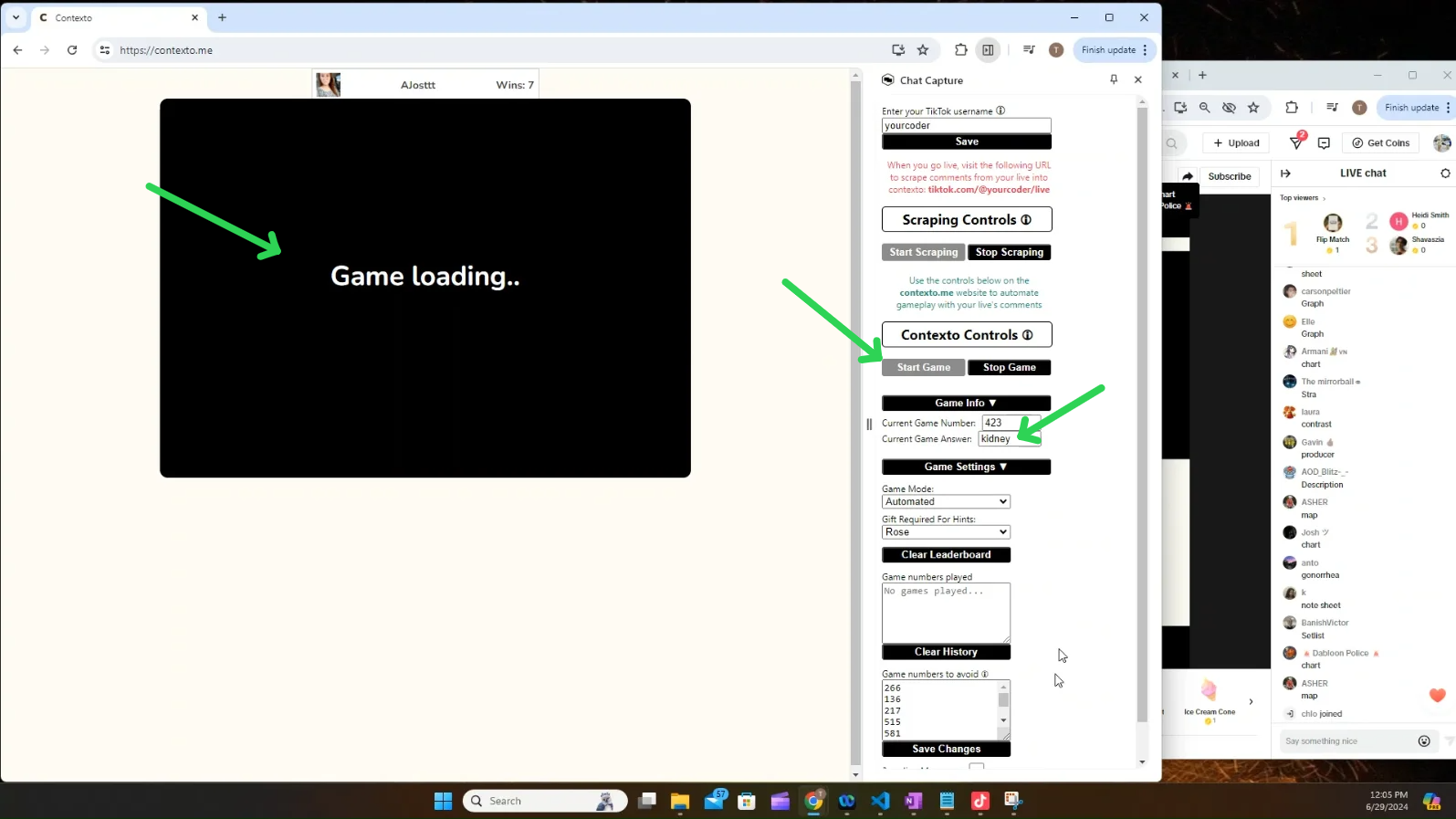This screenshot has width=1456, height=819.
Task: Click Say something nice chat box
Action: coord(1346,741)
